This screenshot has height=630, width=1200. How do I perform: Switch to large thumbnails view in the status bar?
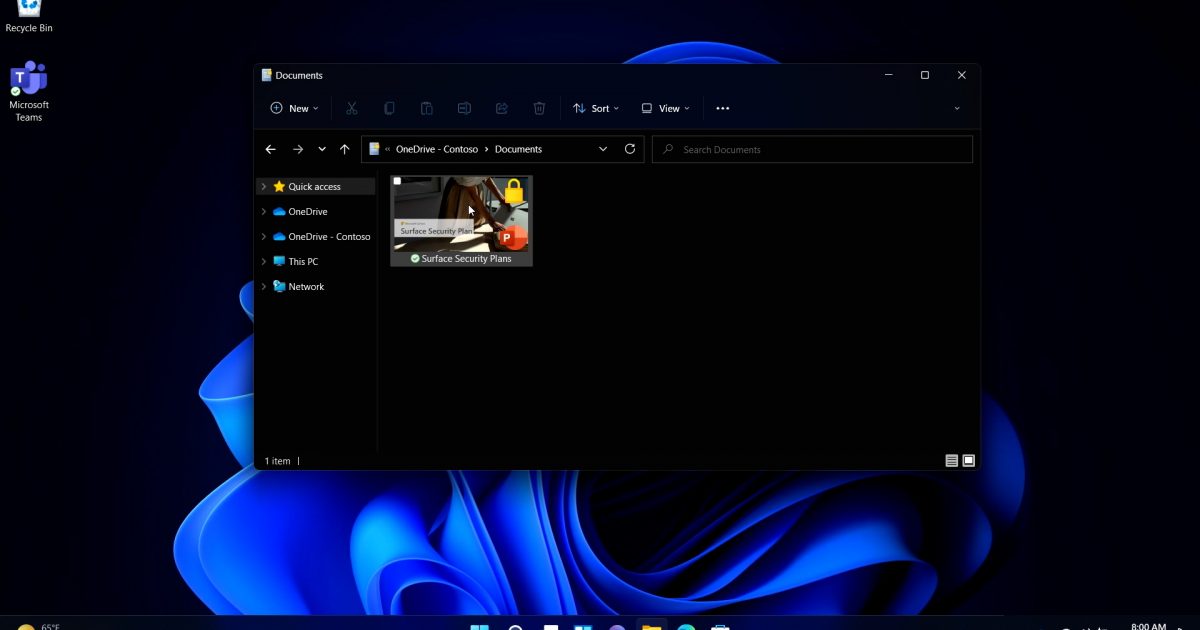pyautogui.click(x=967, y=460)
